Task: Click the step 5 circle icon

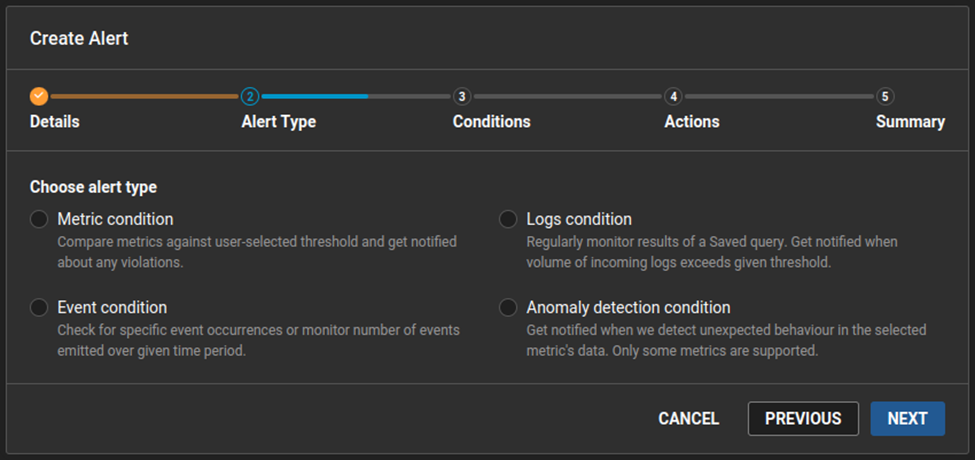Action: (885, 96)
